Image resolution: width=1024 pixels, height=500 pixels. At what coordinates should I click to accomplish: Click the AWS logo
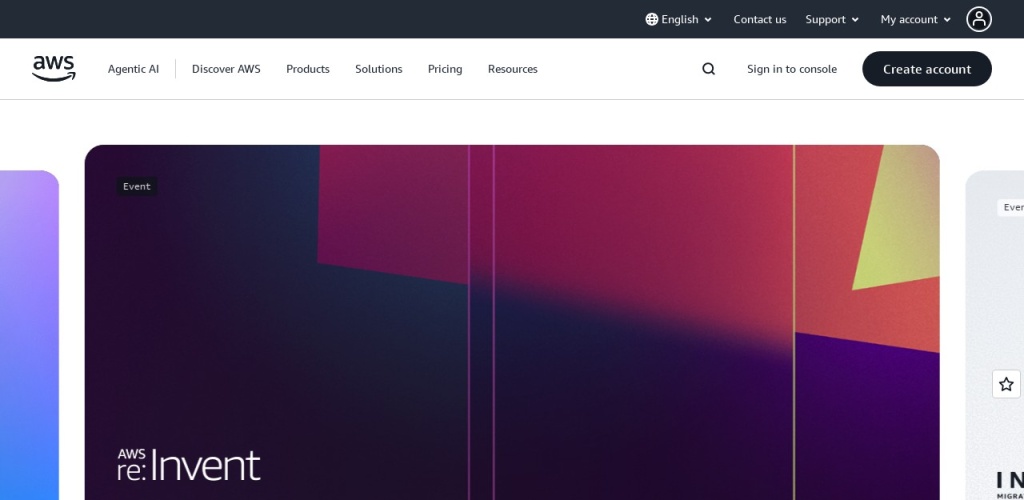[54, 69]
